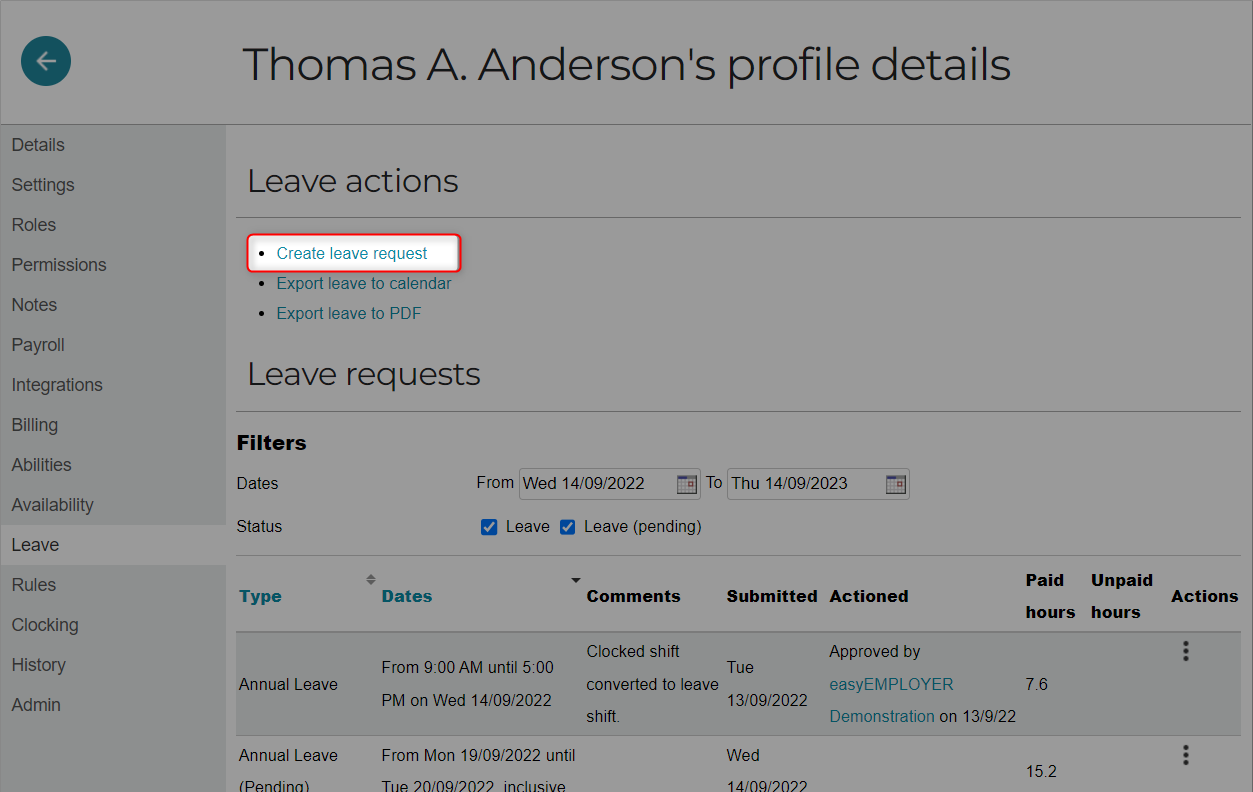Click the back arrow button

point(46,61)
